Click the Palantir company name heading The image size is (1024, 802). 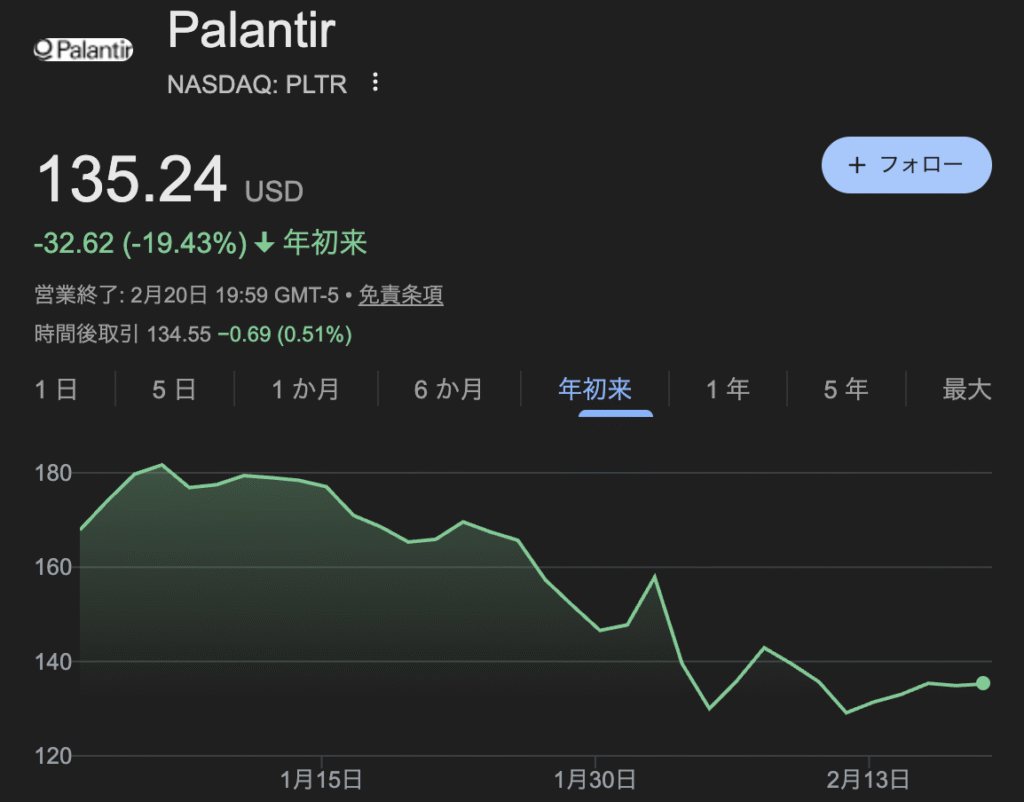[250, 32]
